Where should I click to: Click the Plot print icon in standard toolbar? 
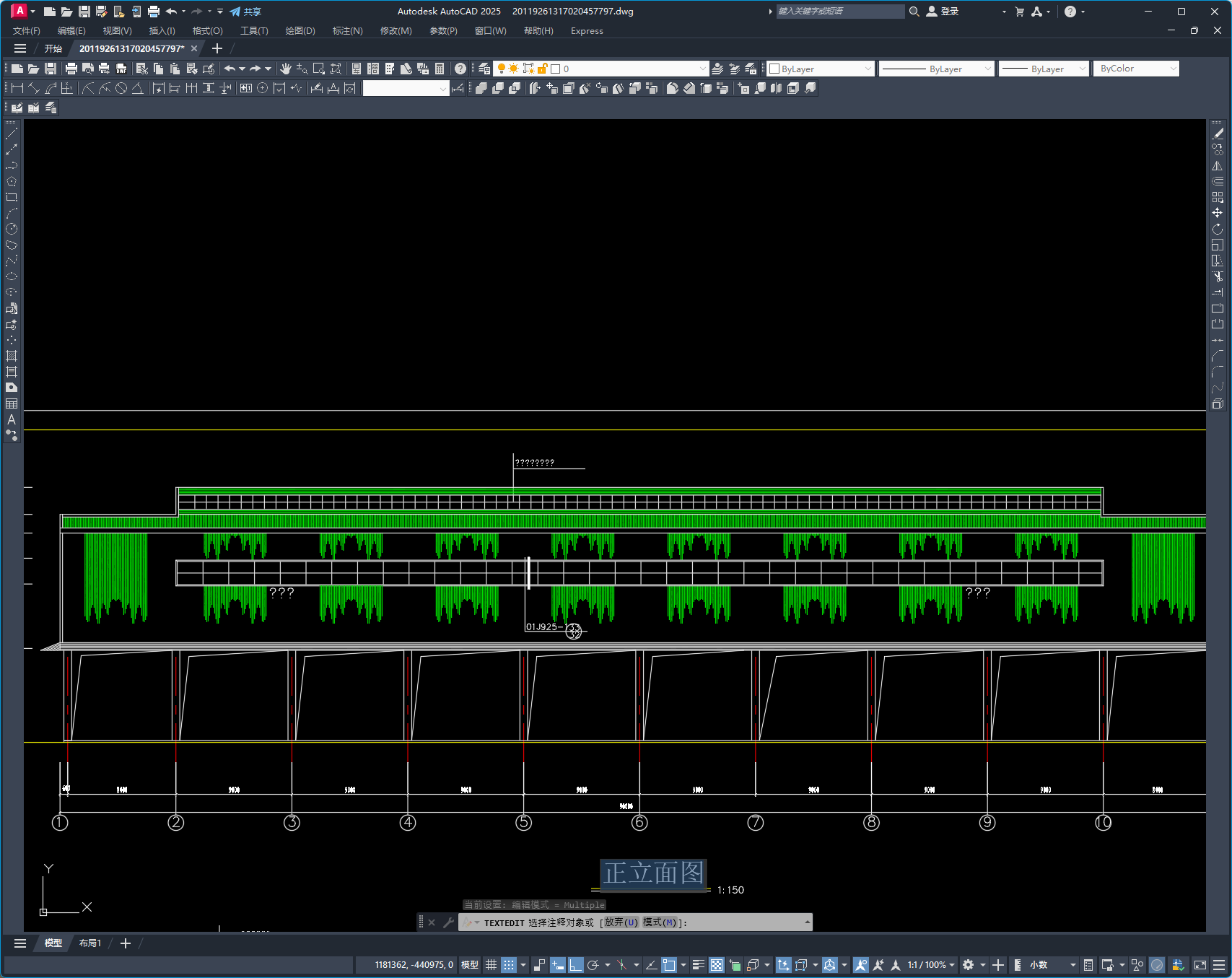(71, 69)
